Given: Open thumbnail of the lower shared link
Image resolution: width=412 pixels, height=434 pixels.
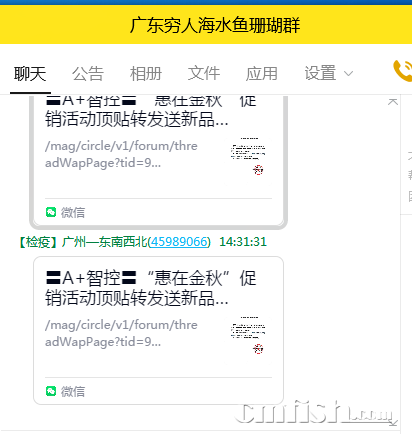Looking at the screenshot, I should (x=248, y=336).
